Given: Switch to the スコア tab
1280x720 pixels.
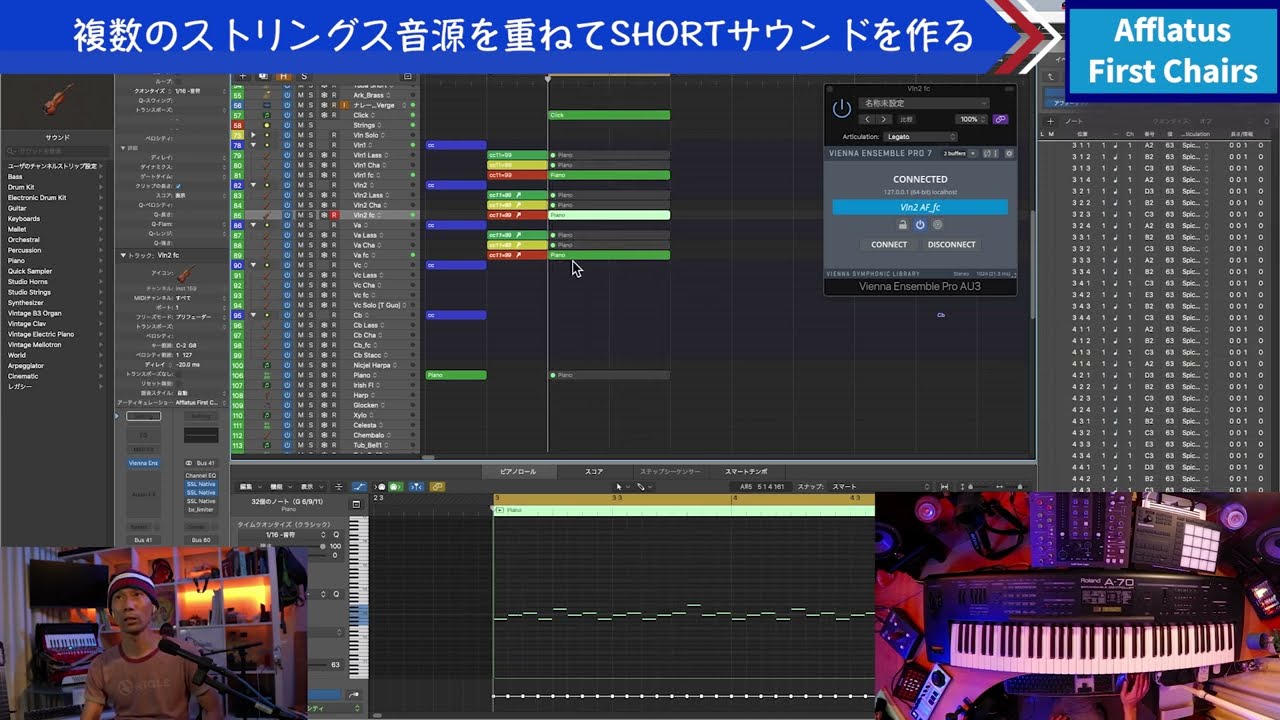Looking at the screenshot, I should pyautogui.click(x=594, y=471).
